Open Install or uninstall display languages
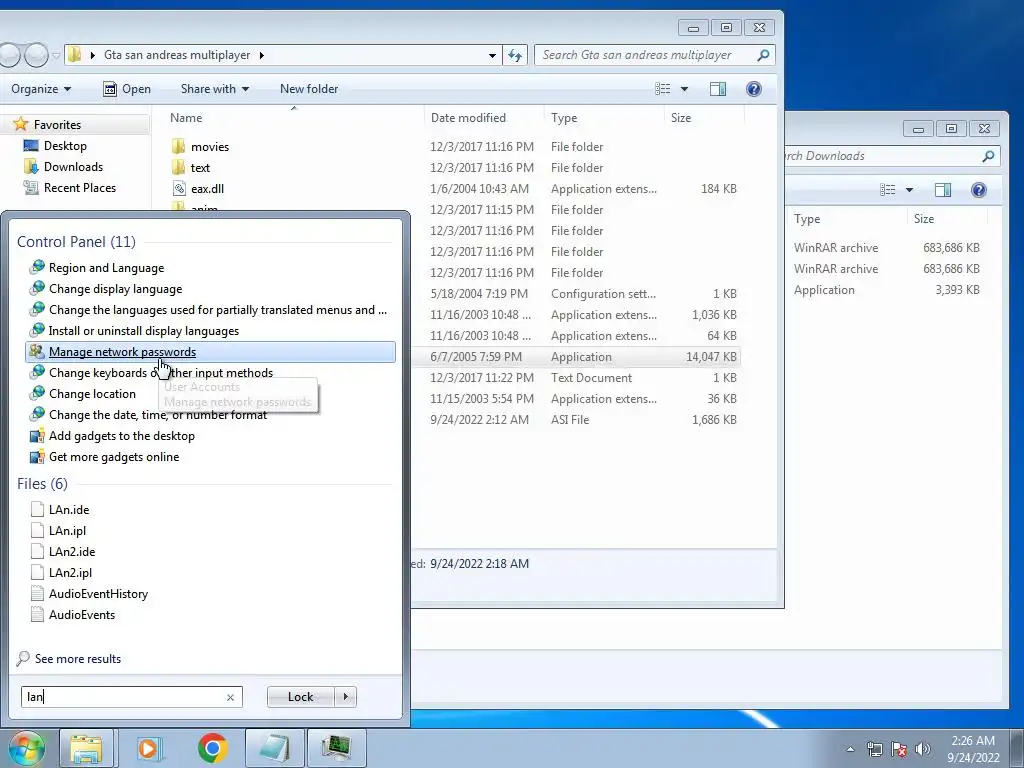This screenshot has height=768, width=1024. click(x=144, y=331)
